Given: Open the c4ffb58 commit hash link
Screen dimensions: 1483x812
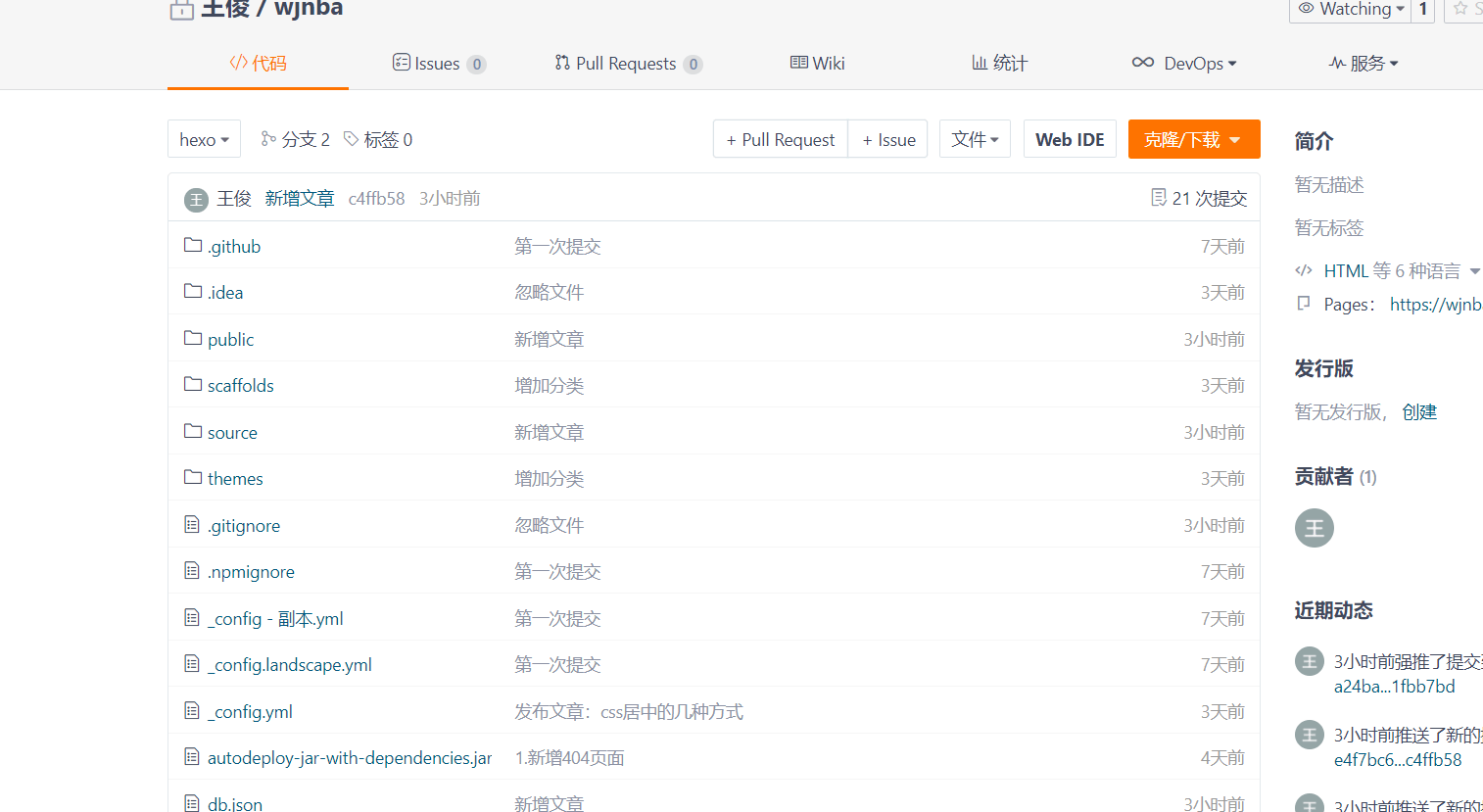Looking at the screenshot, I should 376,199.
